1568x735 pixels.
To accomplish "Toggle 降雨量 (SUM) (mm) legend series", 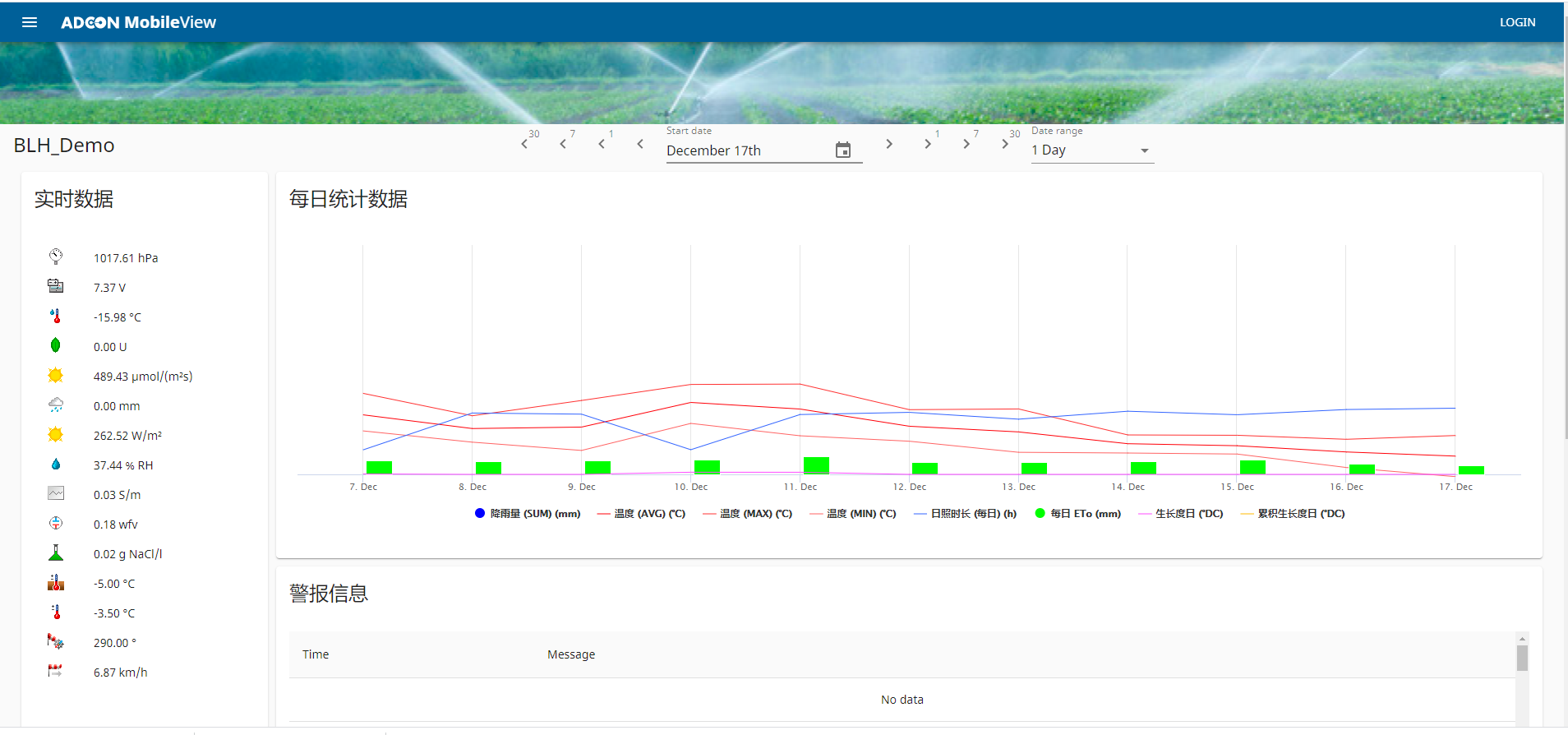I will click(528, 513).
